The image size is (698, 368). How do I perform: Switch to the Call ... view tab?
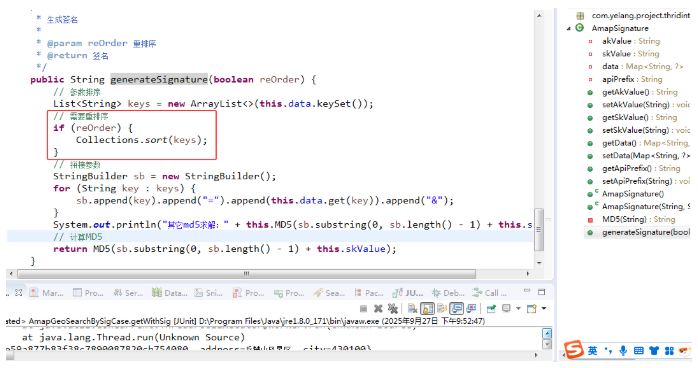pos(490,293)
